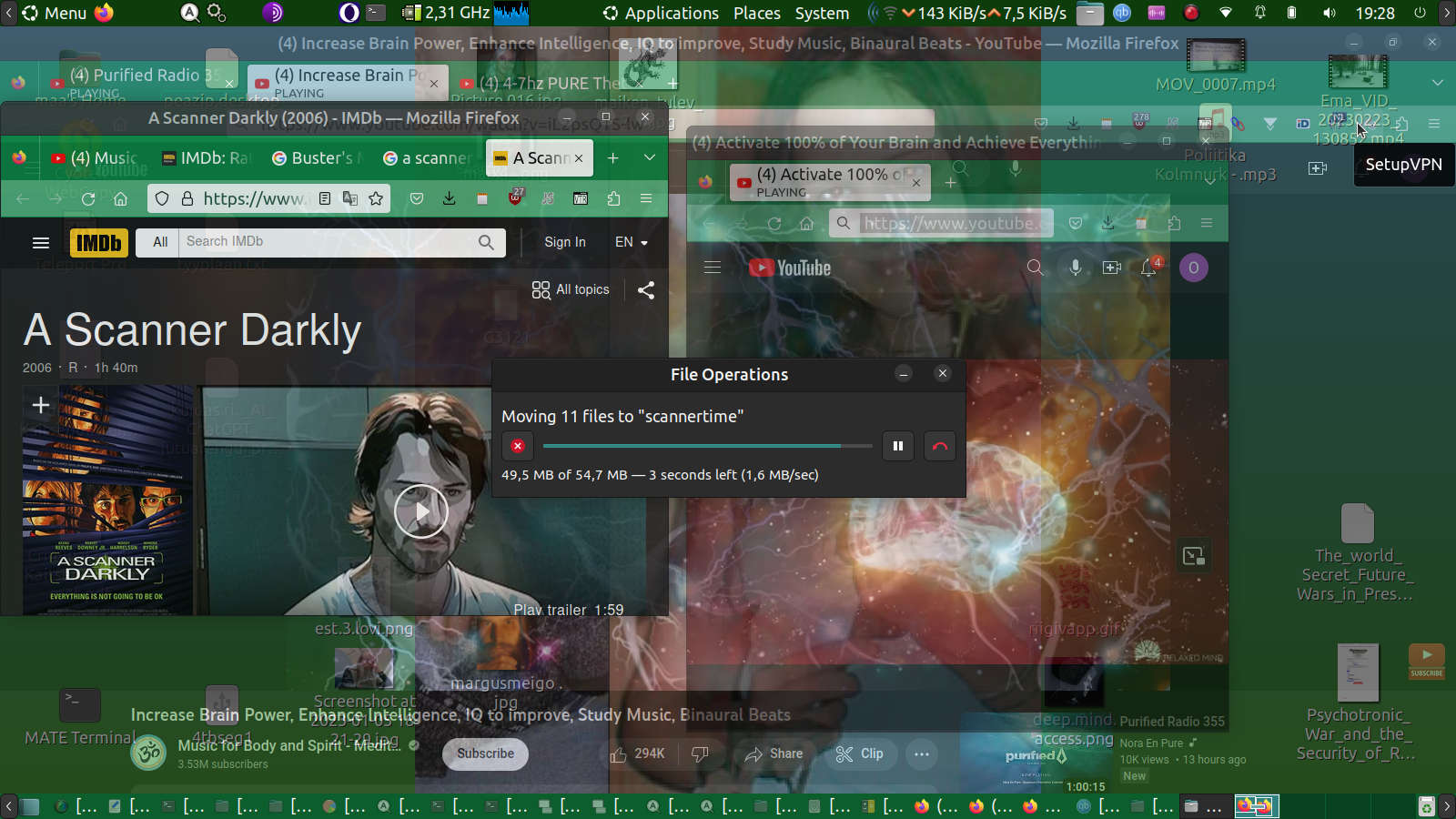This screenshot has height=819, width=1456.
Task: Share the Increase Brain Power video
Action: (x=774, y=754)
